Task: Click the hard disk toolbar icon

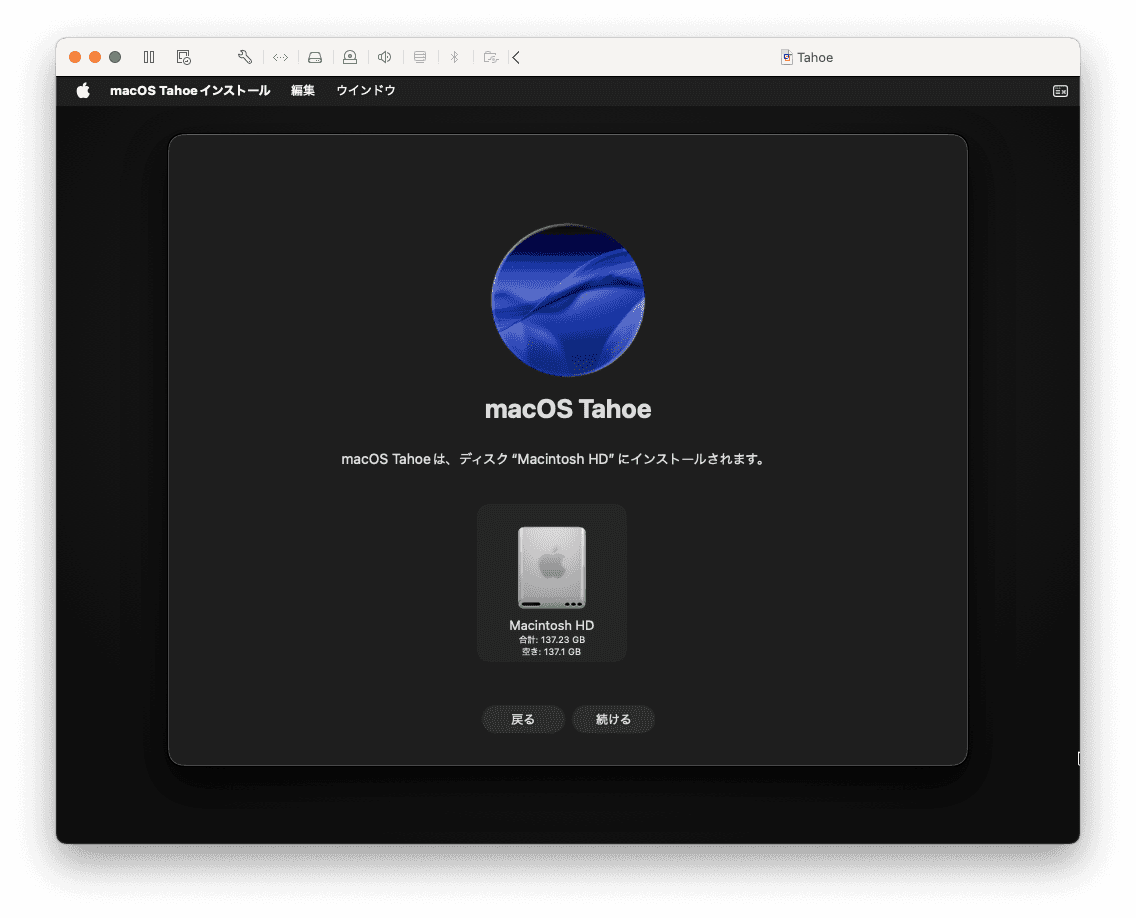Action: tap(315, 57)
